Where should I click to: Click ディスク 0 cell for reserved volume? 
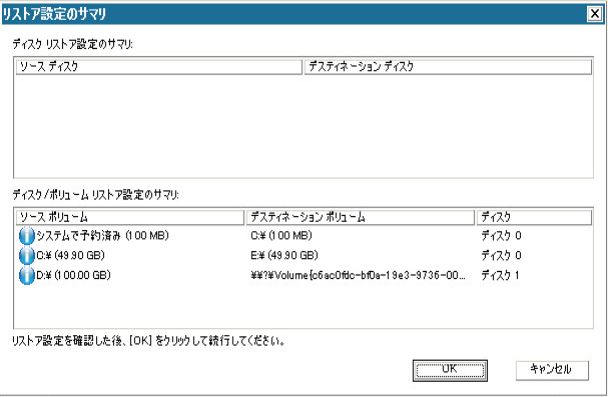click(x=501, y=236)
